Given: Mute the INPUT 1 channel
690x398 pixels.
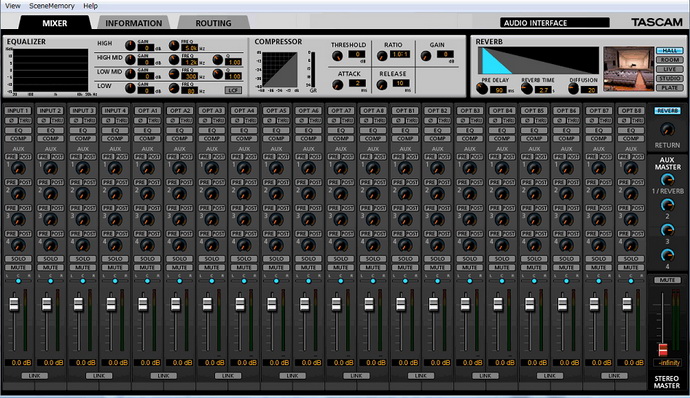Looking at the screenshot, I should (x=18, y=267).
